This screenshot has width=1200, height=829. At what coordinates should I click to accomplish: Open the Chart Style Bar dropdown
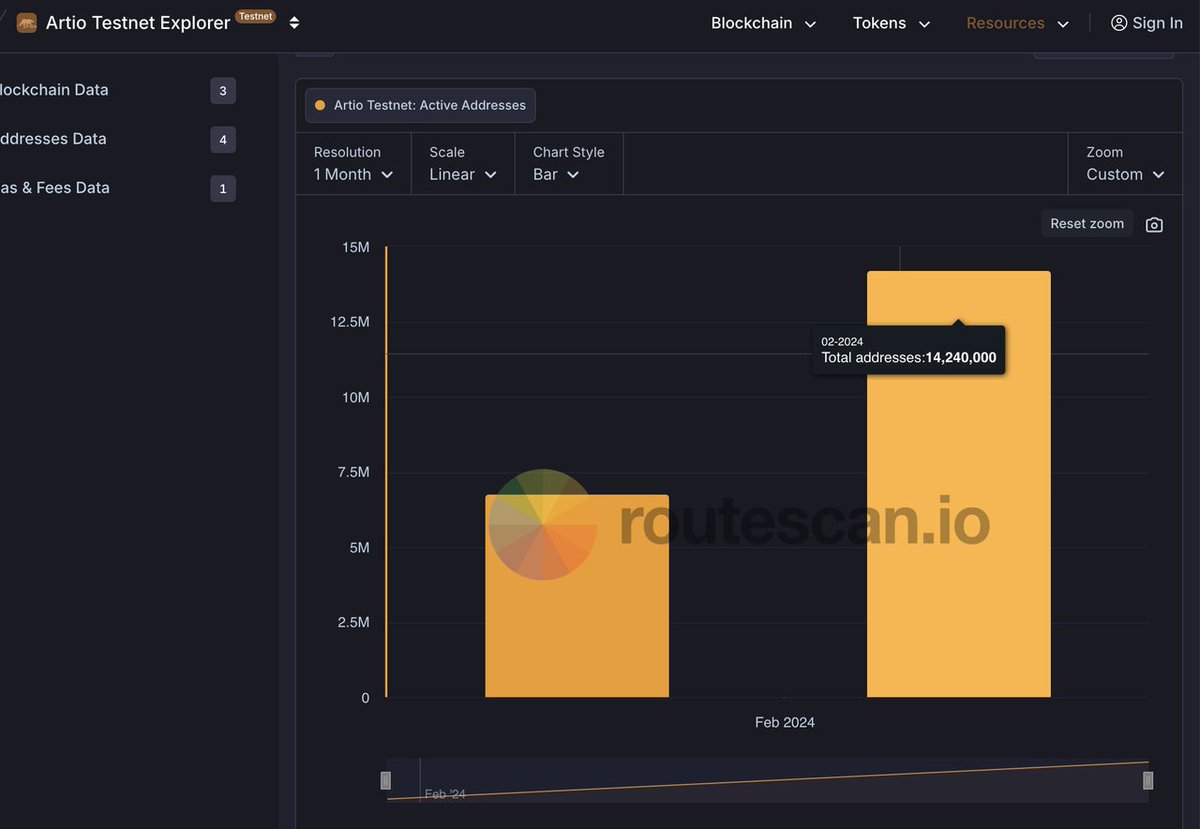[x=569, y=164]
